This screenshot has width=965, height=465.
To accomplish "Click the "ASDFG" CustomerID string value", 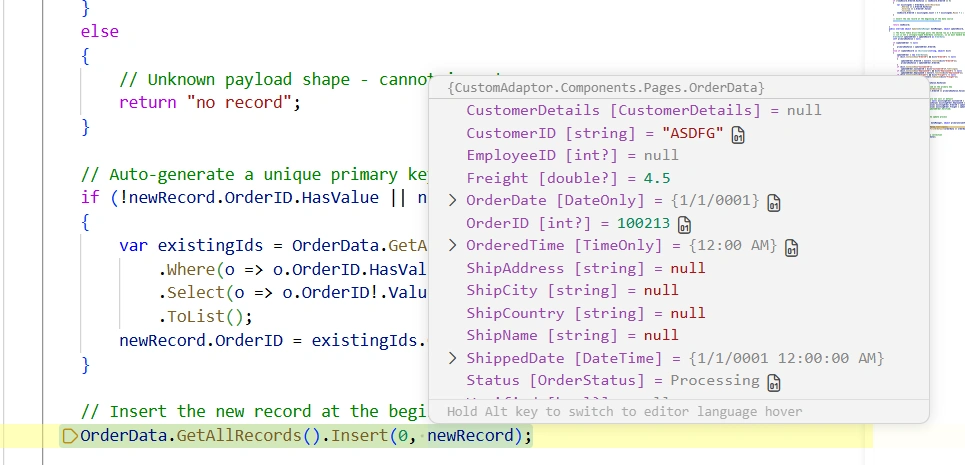I will pyautogui.click(x=692, y=133).
